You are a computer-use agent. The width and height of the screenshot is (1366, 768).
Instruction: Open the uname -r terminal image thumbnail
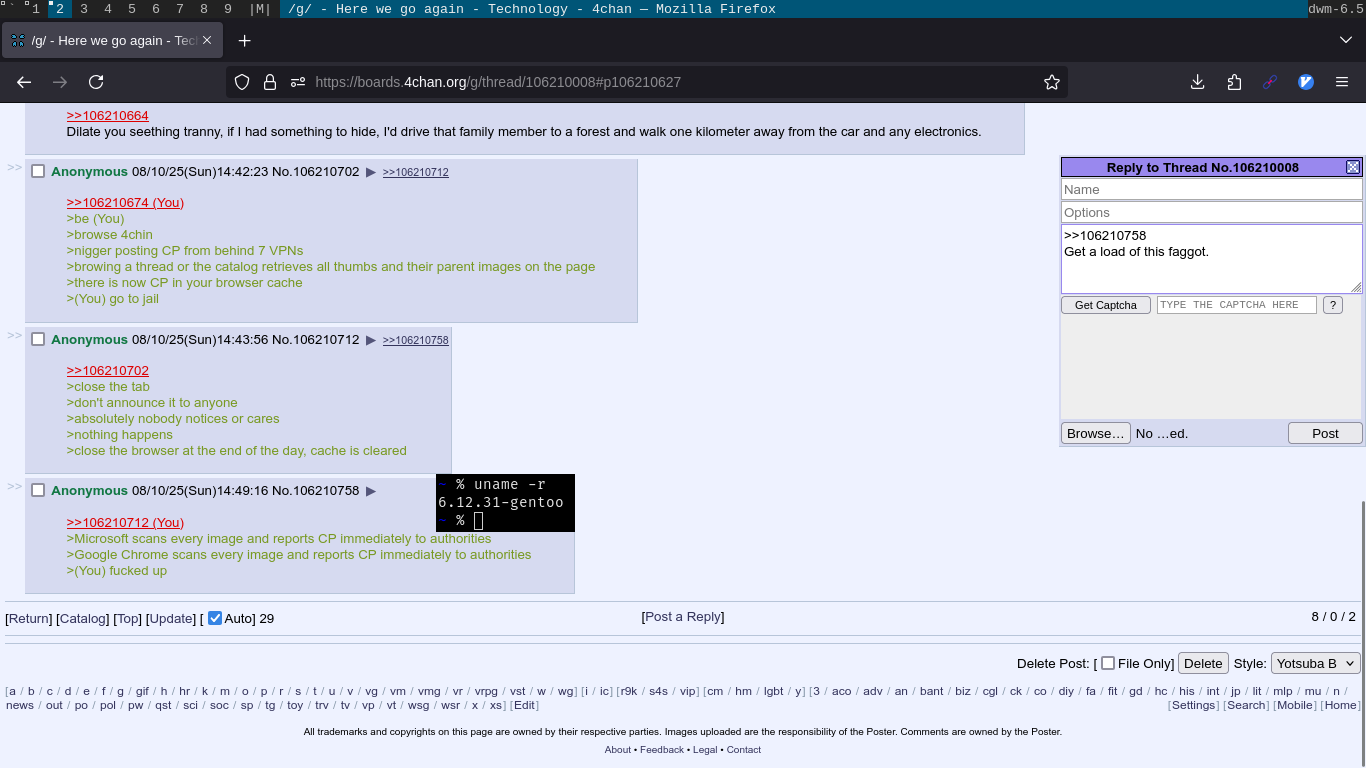pyautogui.click(x=505, y=503)
